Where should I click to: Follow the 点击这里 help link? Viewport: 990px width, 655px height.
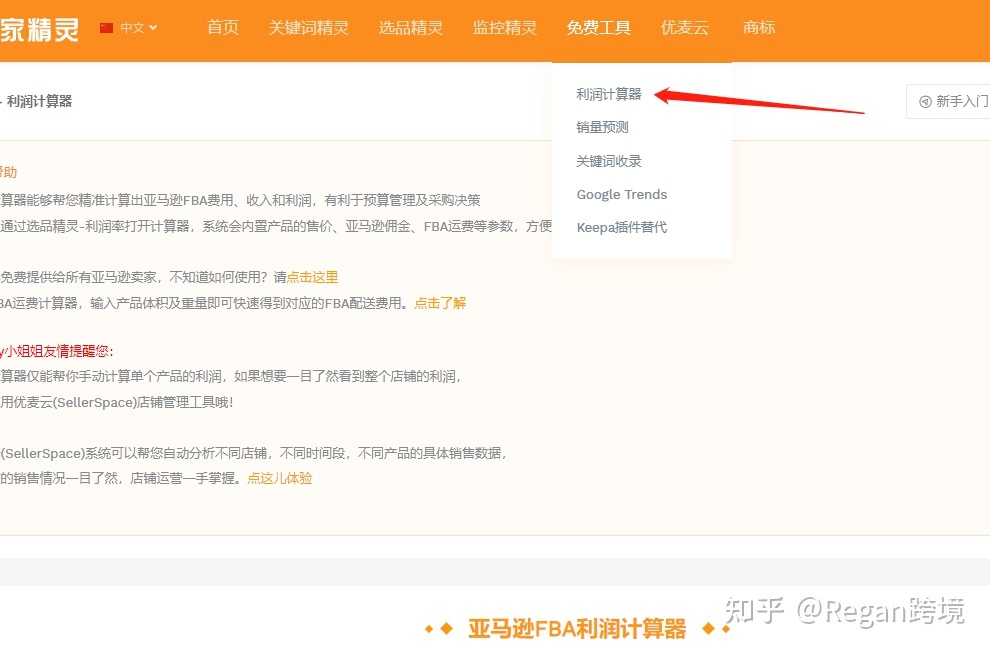pos(312,277)
